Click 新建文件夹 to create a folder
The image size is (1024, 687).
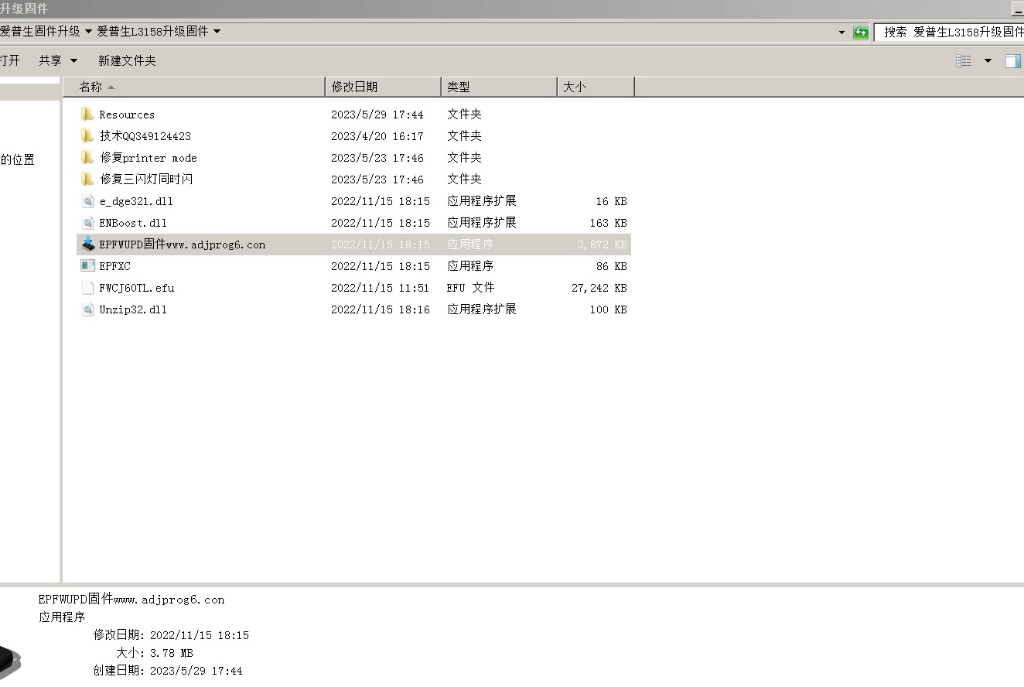pos(128,60)
